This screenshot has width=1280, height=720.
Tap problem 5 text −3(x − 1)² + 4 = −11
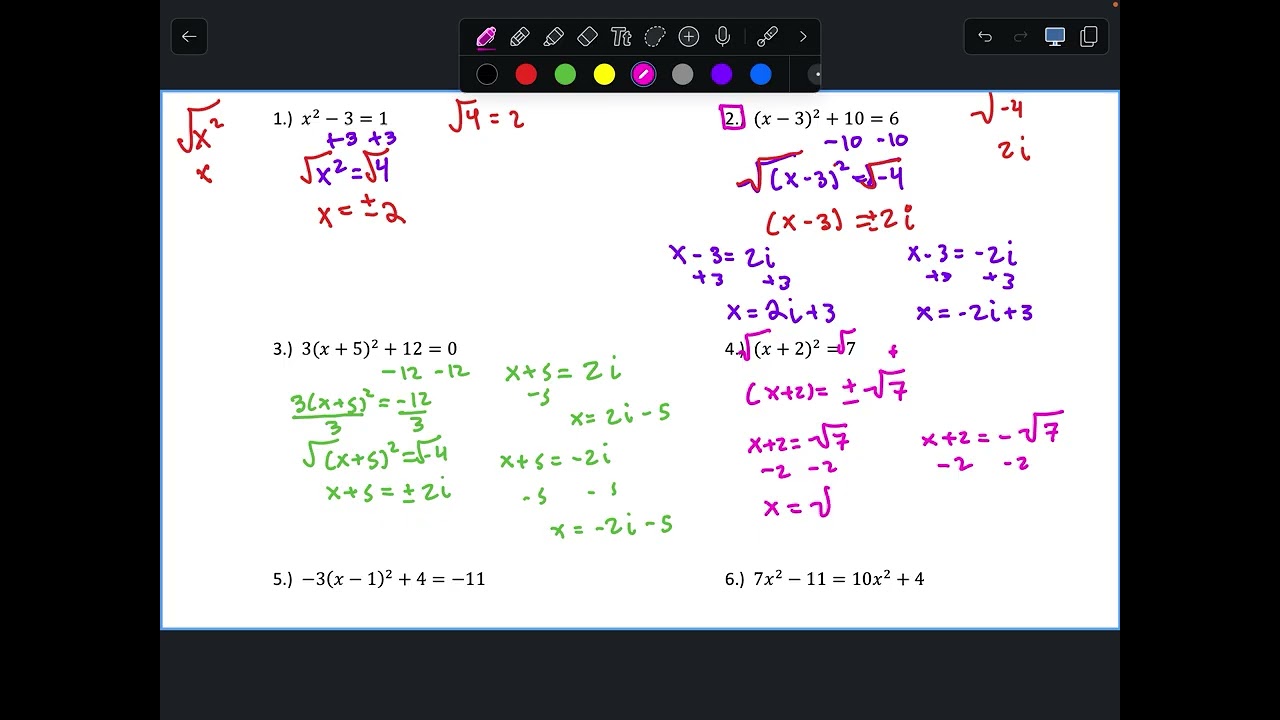[393, 579]
